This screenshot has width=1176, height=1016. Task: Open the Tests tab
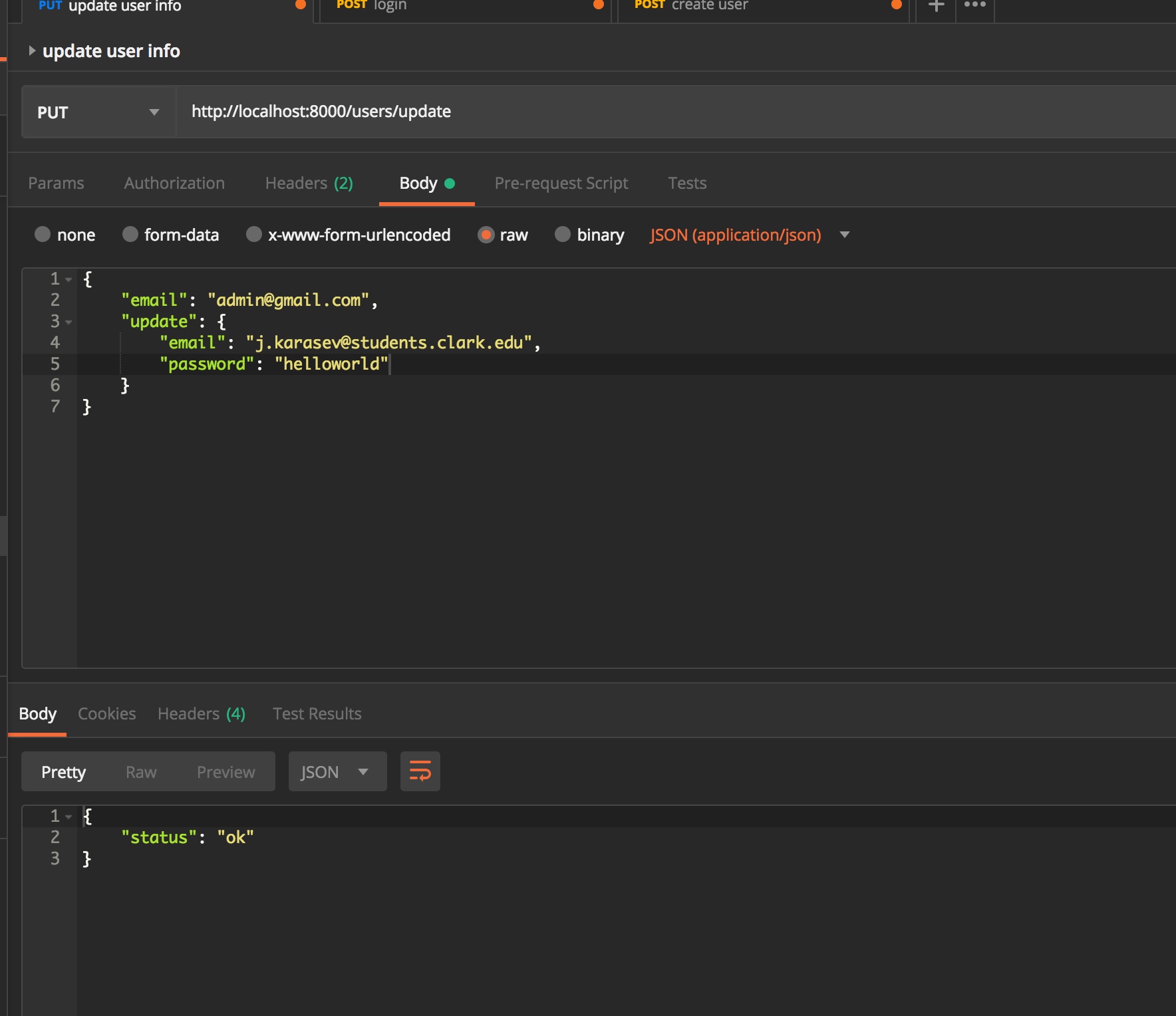tap(687, 183)
